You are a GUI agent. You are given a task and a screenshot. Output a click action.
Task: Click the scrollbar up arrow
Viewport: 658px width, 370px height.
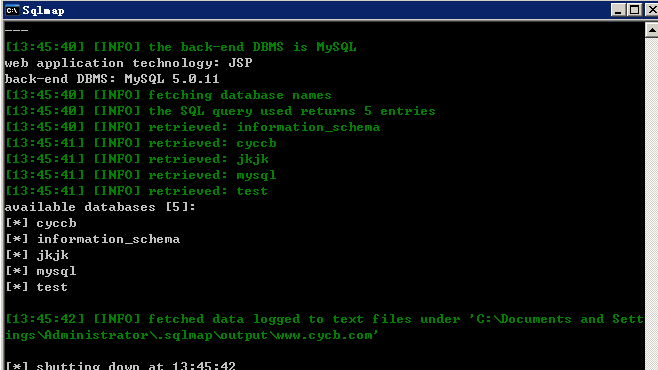click(651, 30)
